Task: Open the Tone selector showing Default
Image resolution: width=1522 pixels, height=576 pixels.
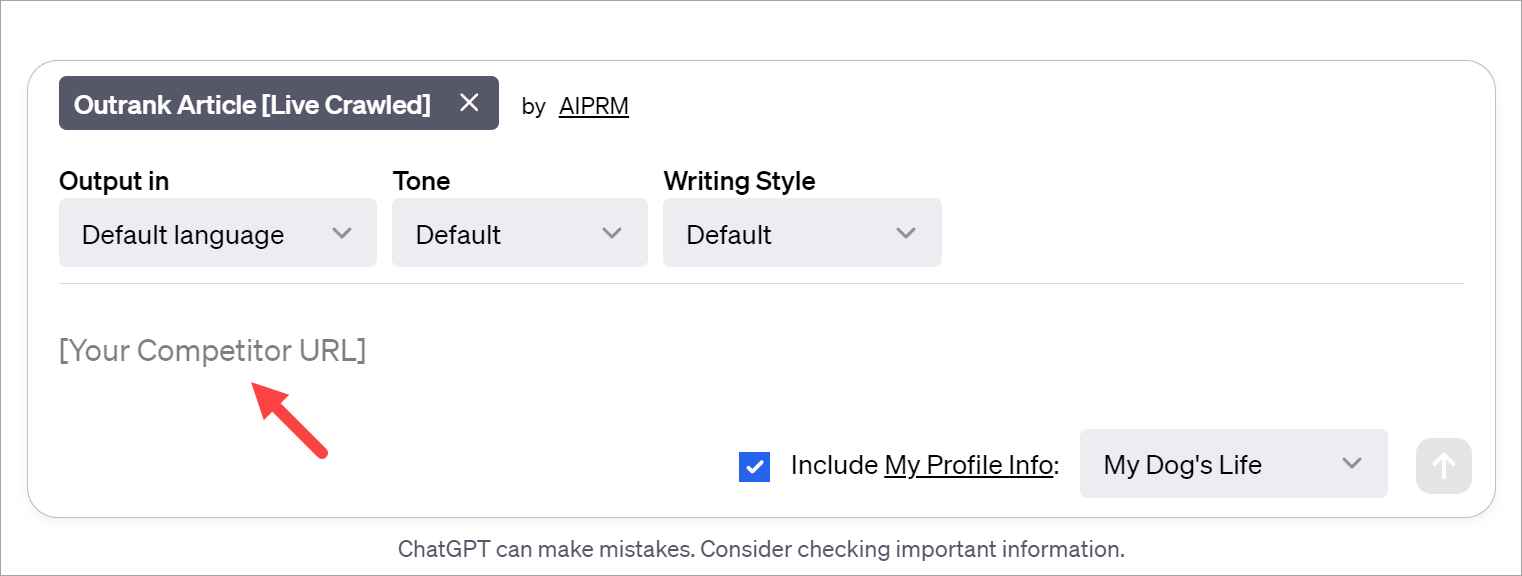Action: click(x=519, y=232)
